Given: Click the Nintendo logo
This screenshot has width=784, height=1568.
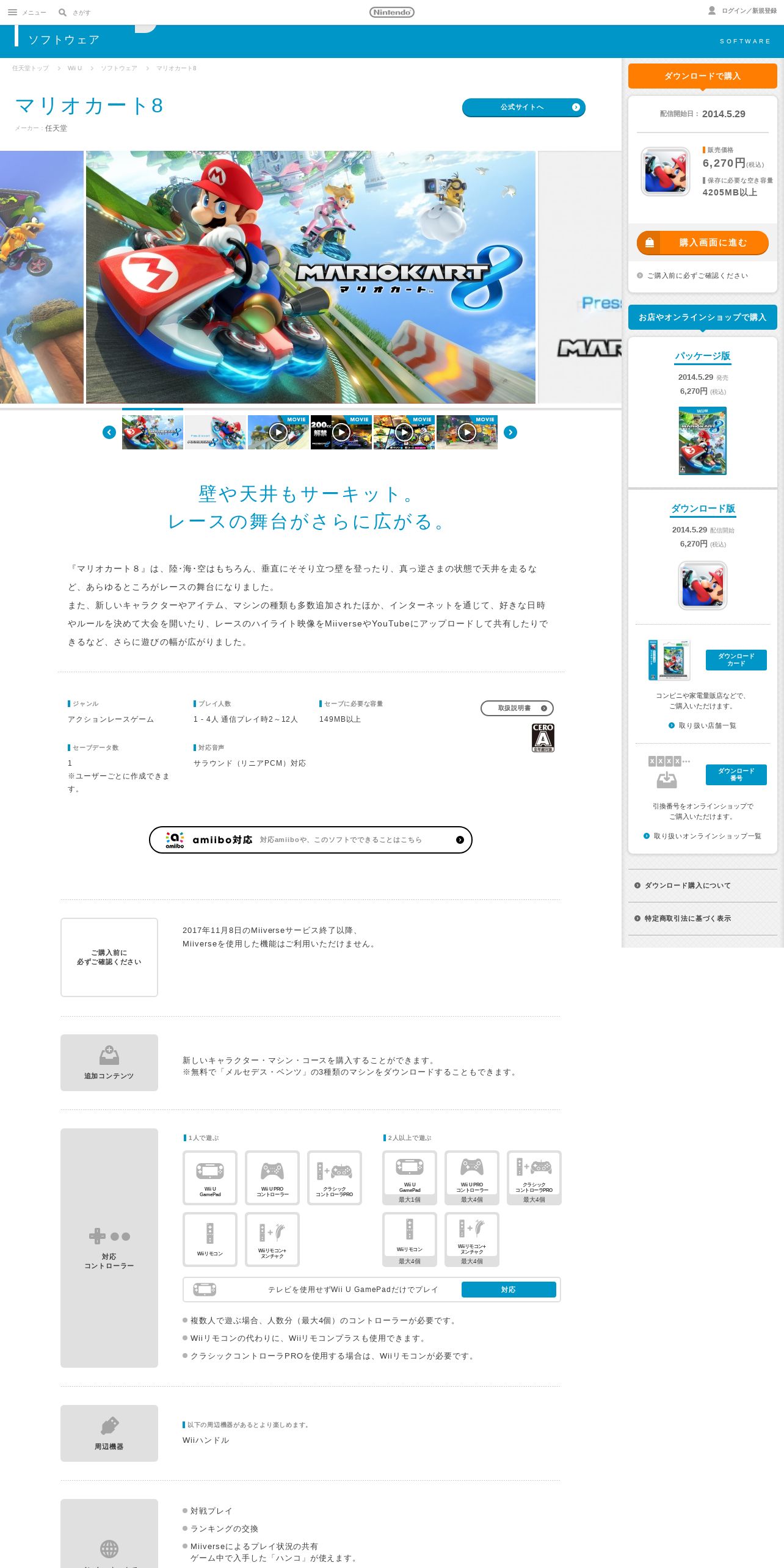Looking at the screenshot, I should 392,12.
